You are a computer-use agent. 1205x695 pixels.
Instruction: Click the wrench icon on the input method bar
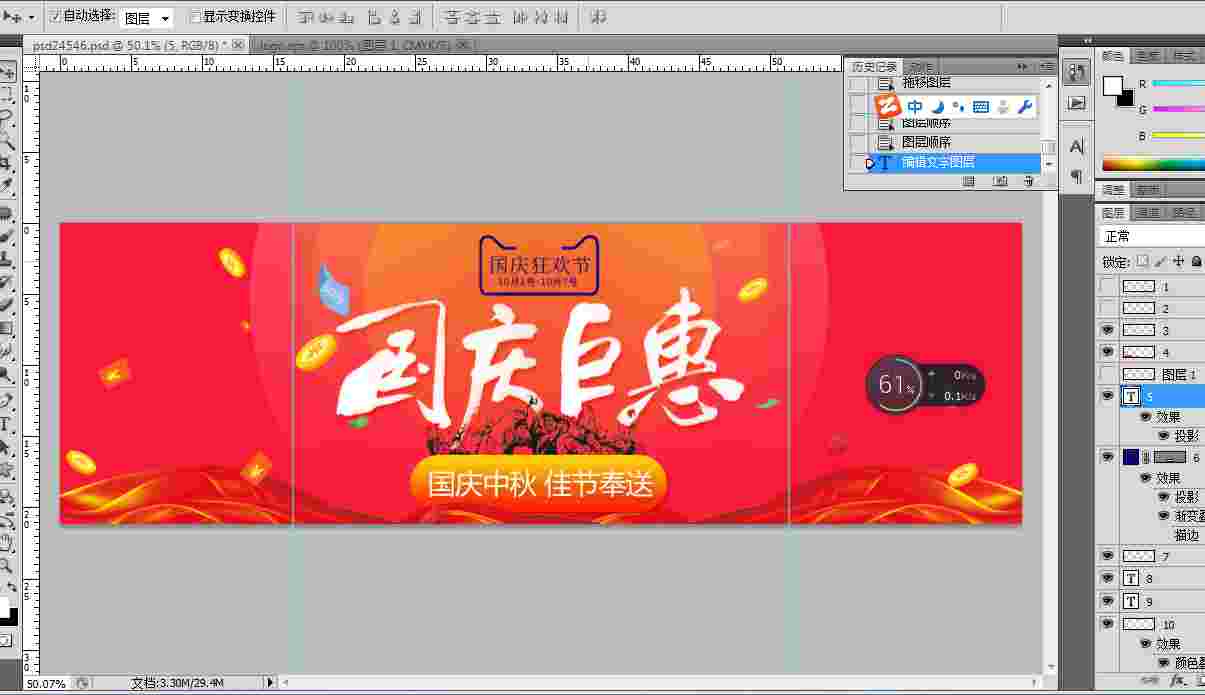[1024, 106]
